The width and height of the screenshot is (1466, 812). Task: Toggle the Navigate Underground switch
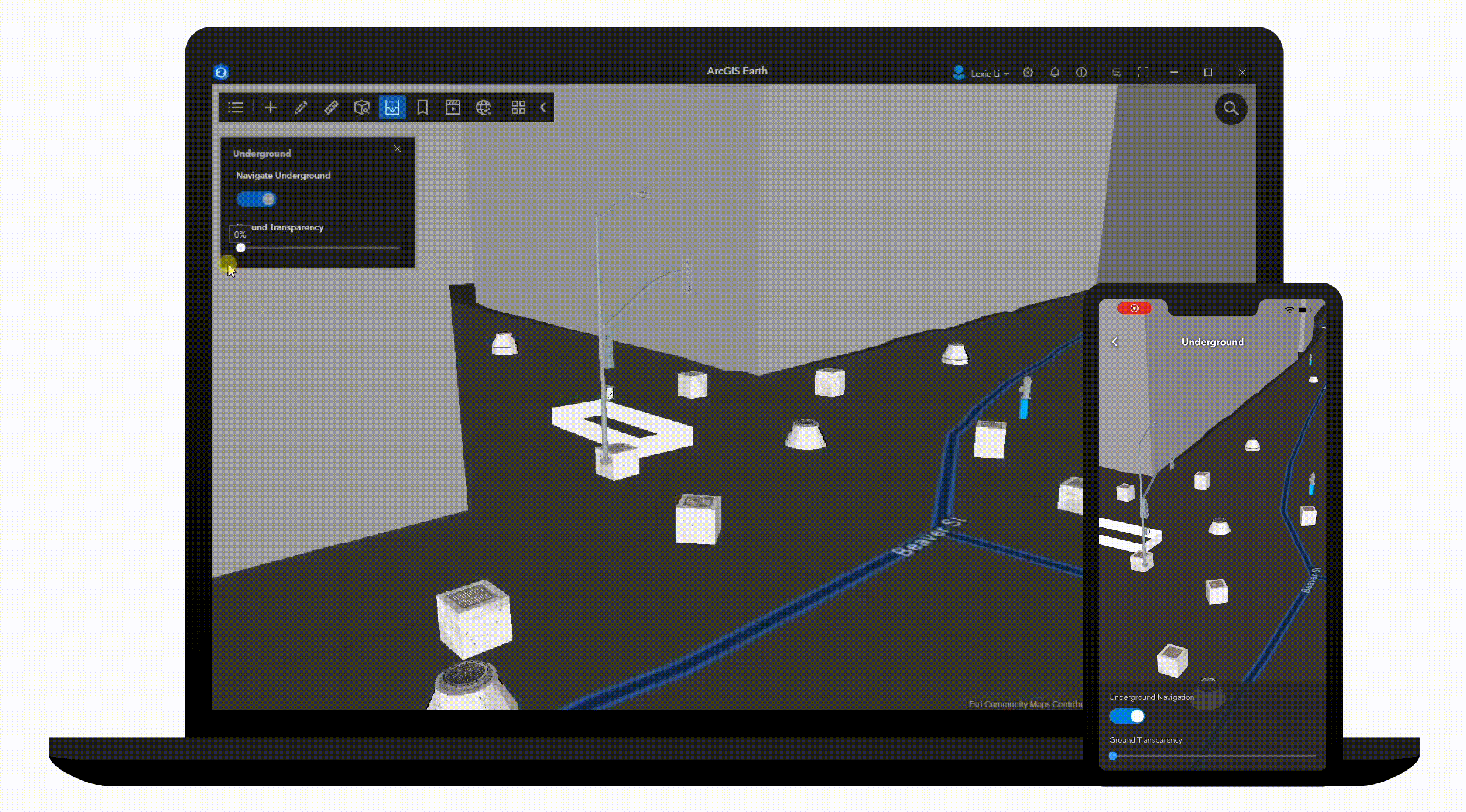pyautogui.click(x=256, y=199)
